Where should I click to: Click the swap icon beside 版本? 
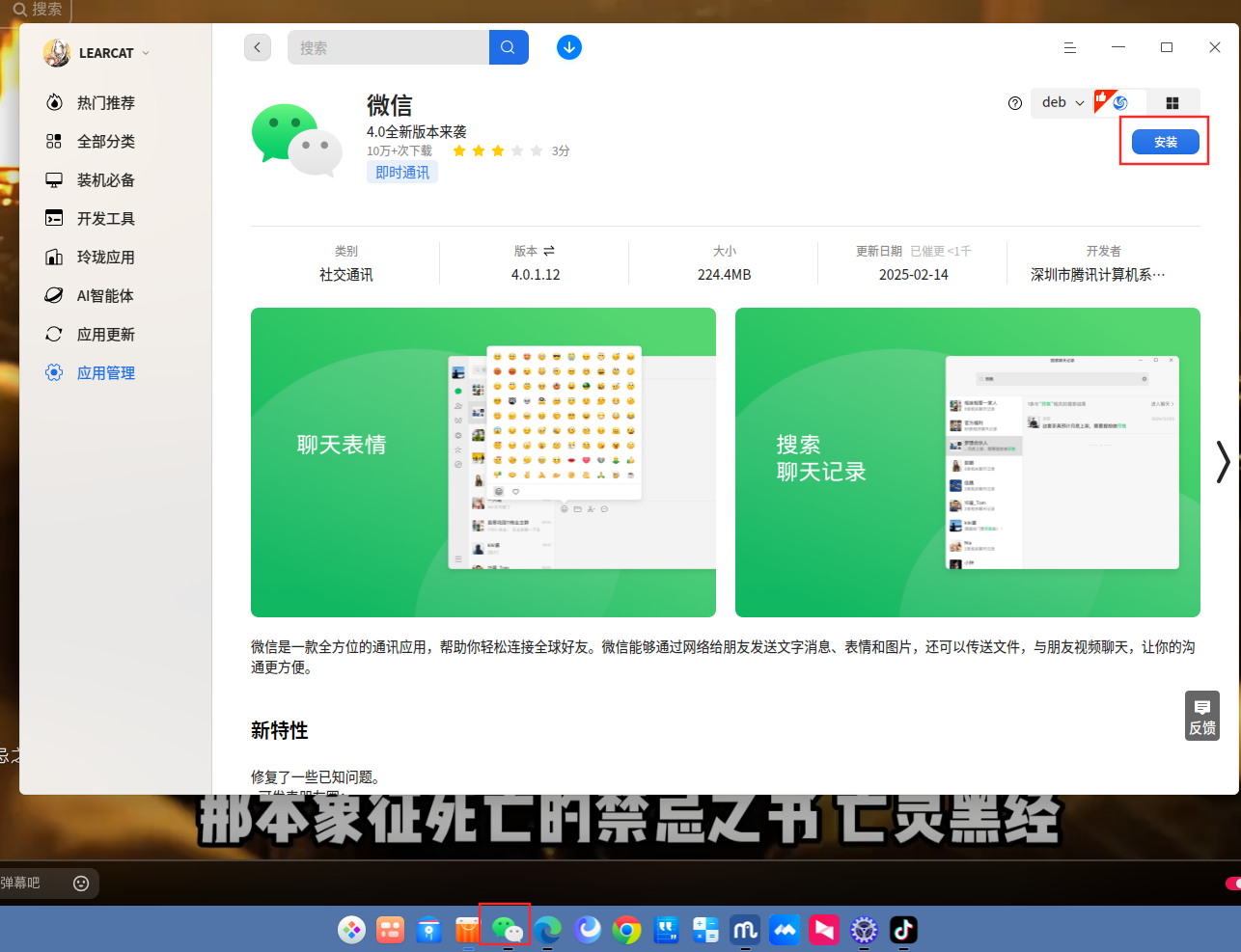click(x=549, y=251)
